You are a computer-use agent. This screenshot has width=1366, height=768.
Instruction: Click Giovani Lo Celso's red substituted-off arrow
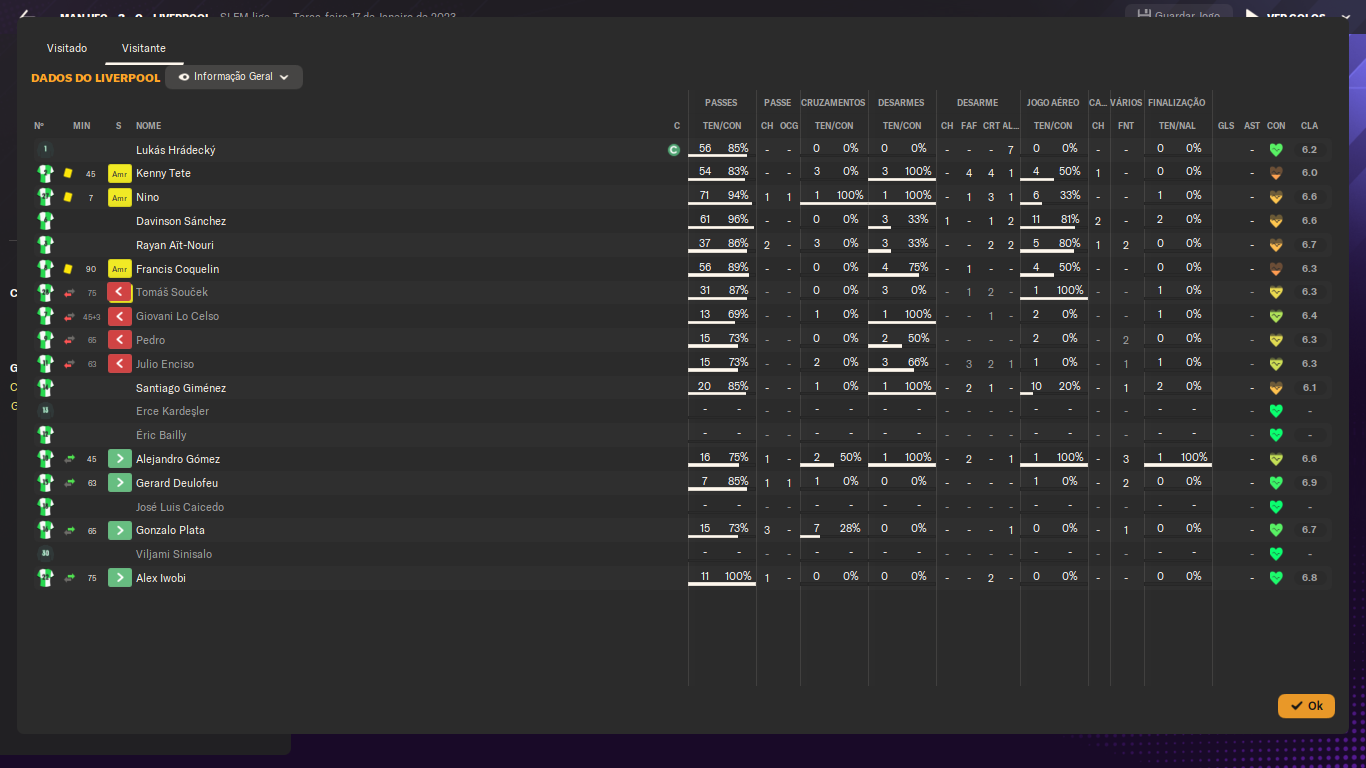point(120,316)
